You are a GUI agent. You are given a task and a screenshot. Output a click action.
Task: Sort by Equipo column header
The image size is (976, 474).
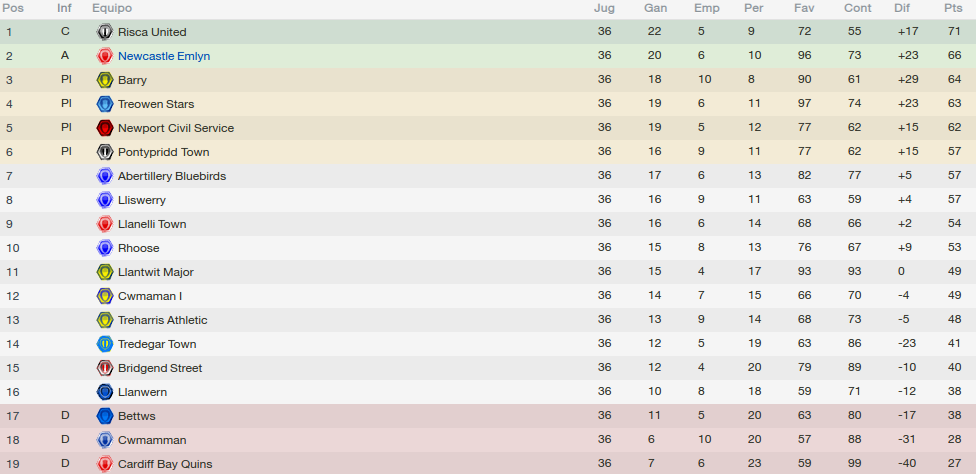pyautogui.click(x=112, y=8)
